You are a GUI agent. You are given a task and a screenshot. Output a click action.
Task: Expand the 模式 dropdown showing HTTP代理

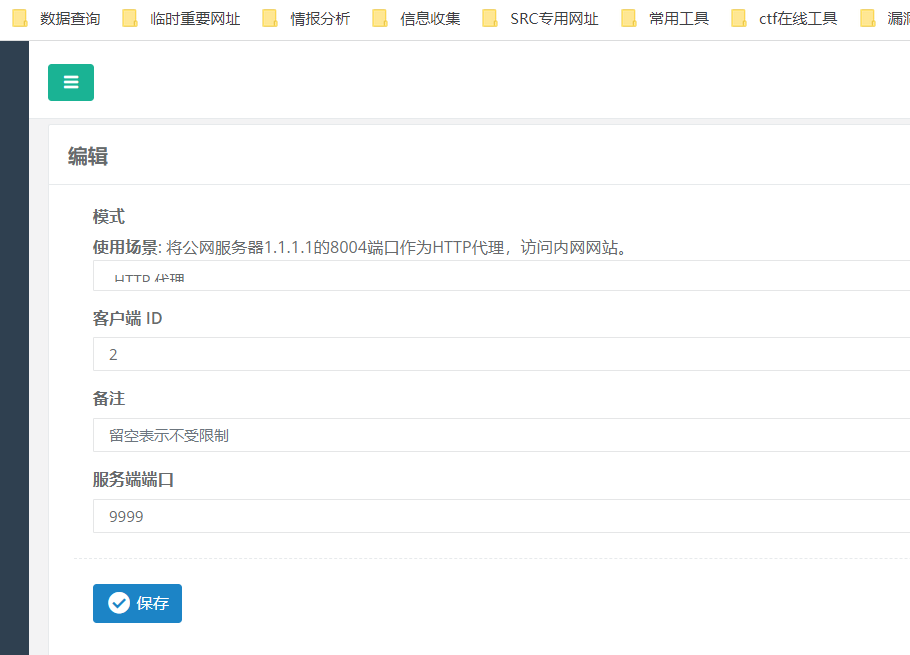coord(500,276)
